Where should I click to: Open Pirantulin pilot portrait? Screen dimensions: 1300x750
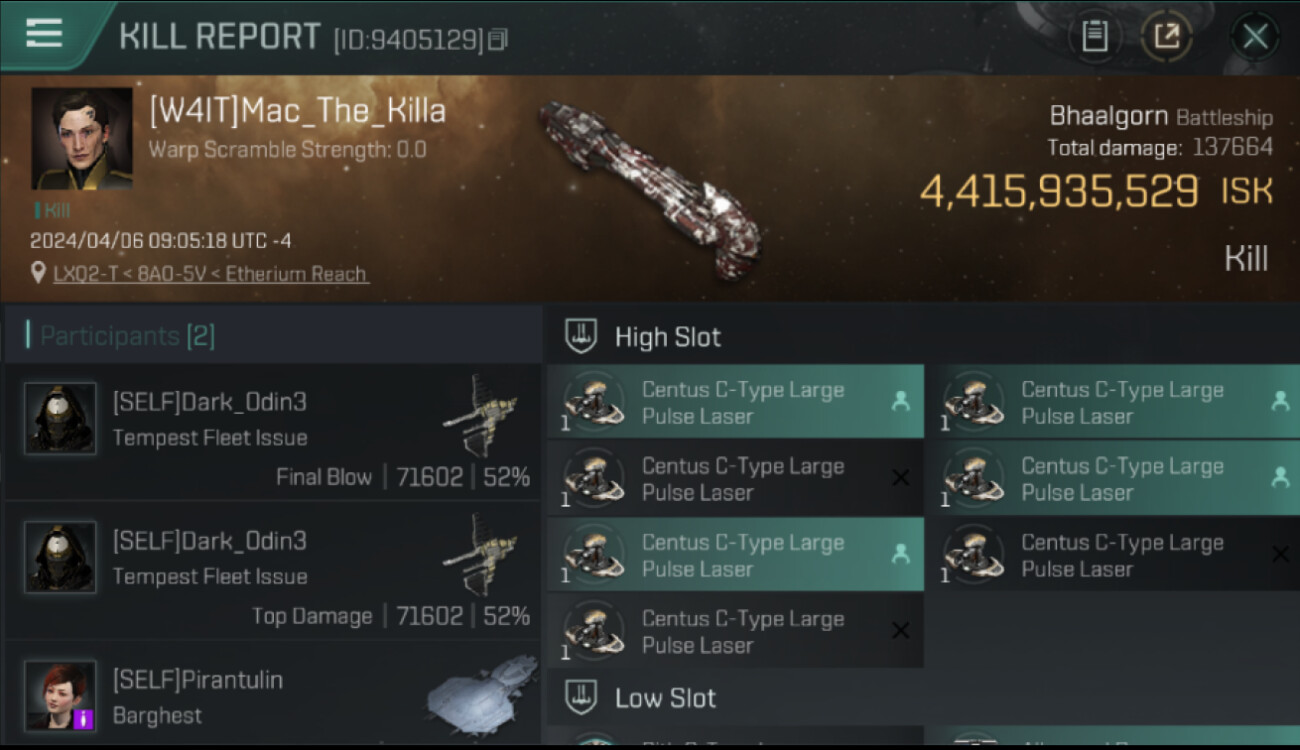(x=60, y=695)
